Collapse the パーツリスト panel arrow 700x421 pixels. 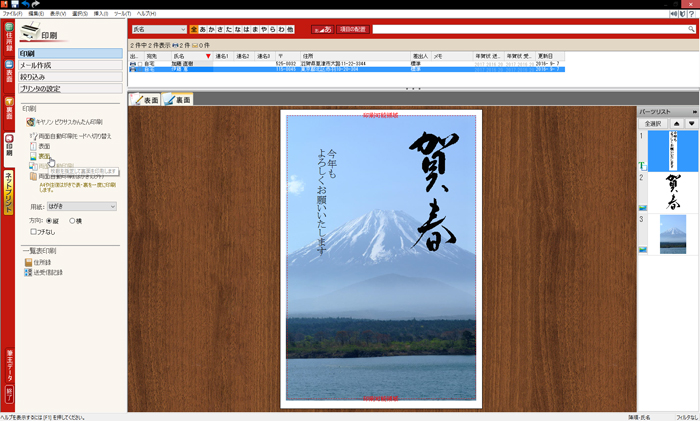694,112
